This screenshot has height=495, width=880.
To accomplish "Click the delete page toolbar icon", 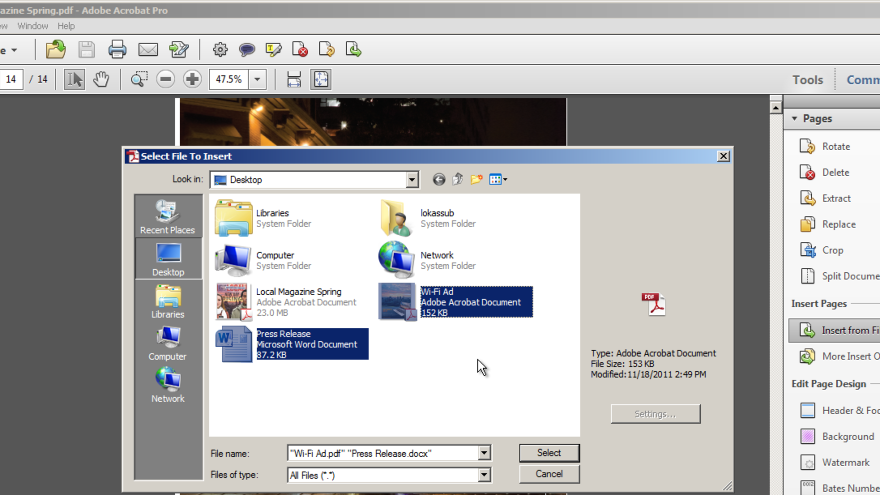I will [x=300, y=49].
